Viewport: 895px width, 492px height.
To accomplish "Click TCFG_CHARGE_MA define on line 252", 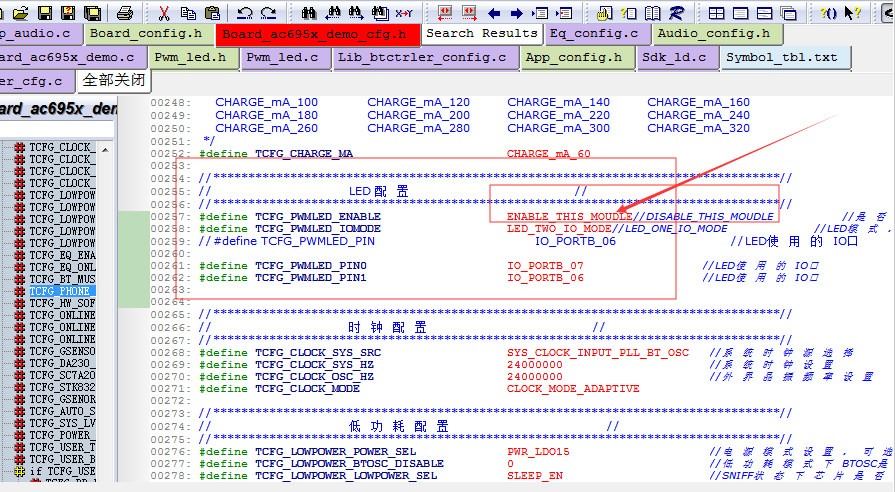I will coord(304,154).
